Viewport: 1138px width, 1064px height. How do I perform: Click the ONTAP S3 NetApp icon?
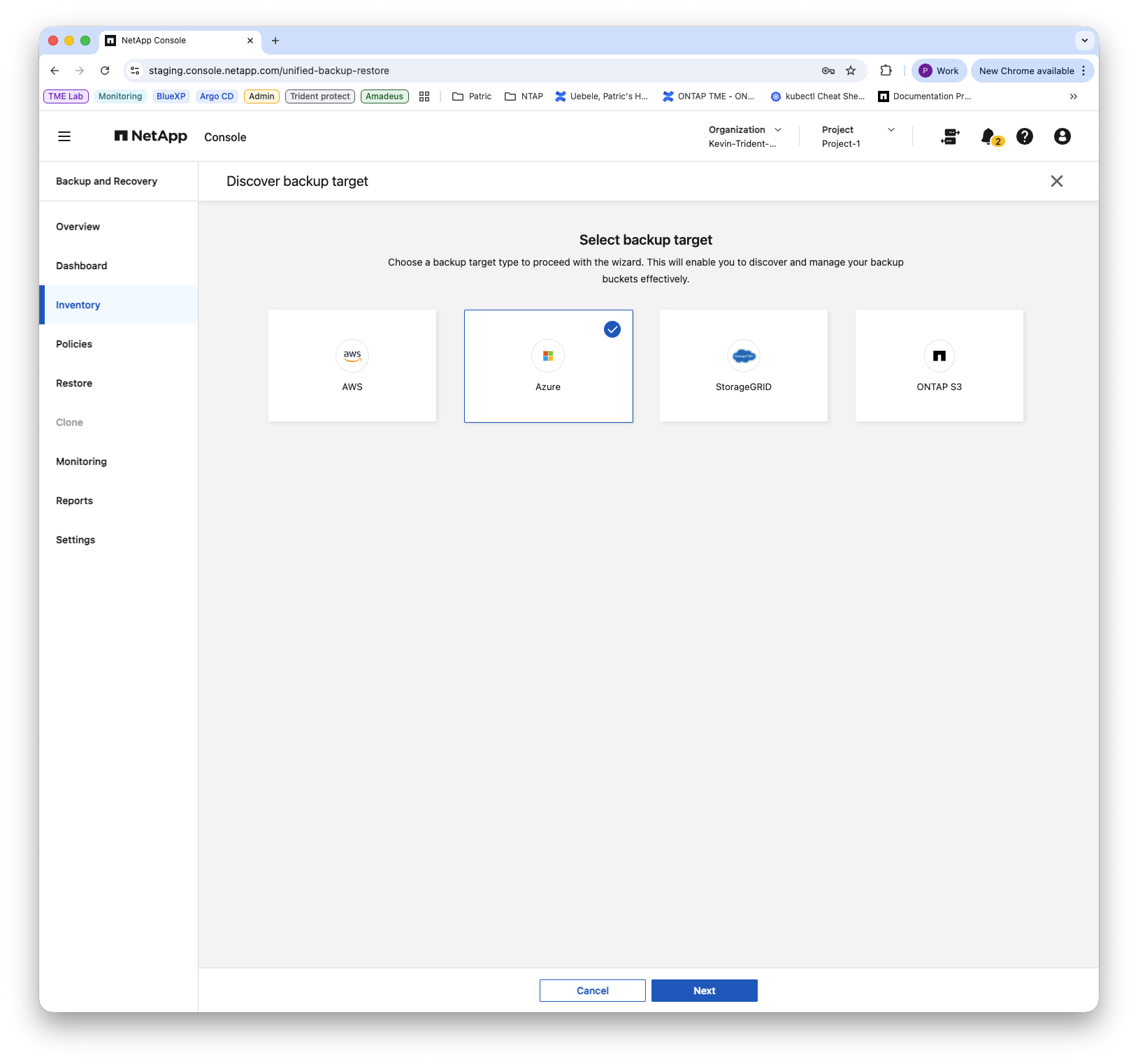(939, 356)
